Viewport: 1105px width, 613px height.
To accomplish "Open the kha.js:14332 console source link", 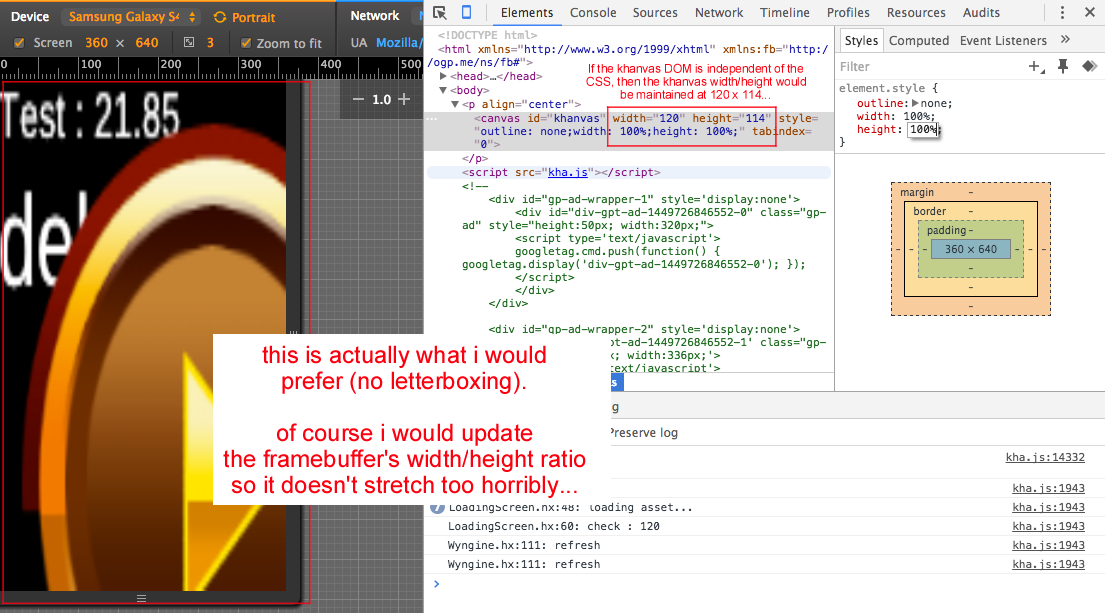I will pos(1045,457).
